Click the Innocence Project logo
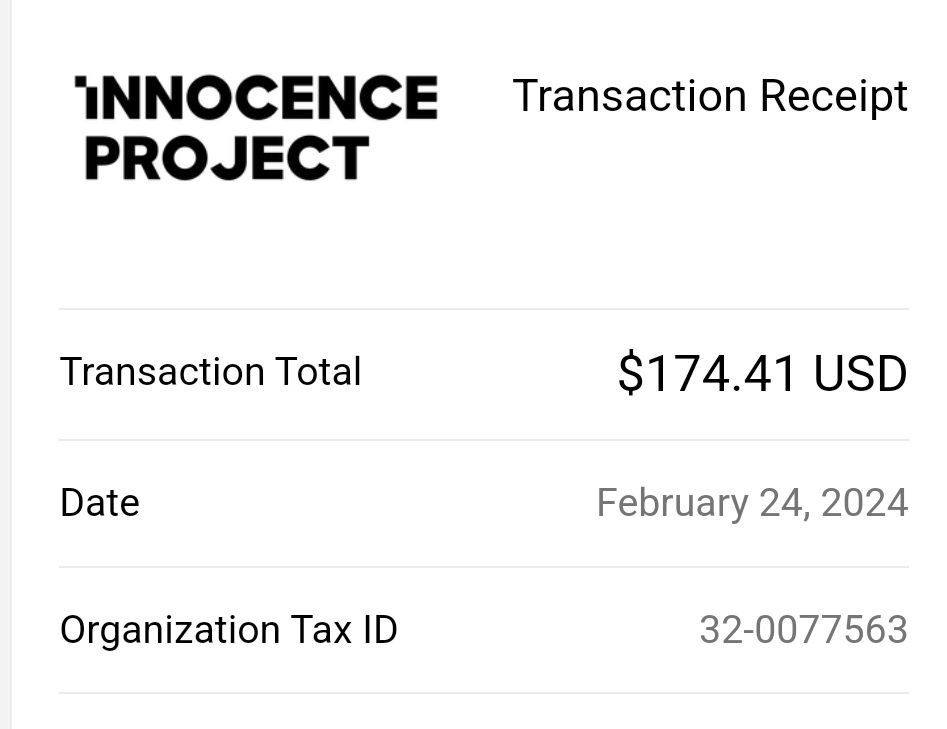The image size is (947, 729). tap(256, 127)
